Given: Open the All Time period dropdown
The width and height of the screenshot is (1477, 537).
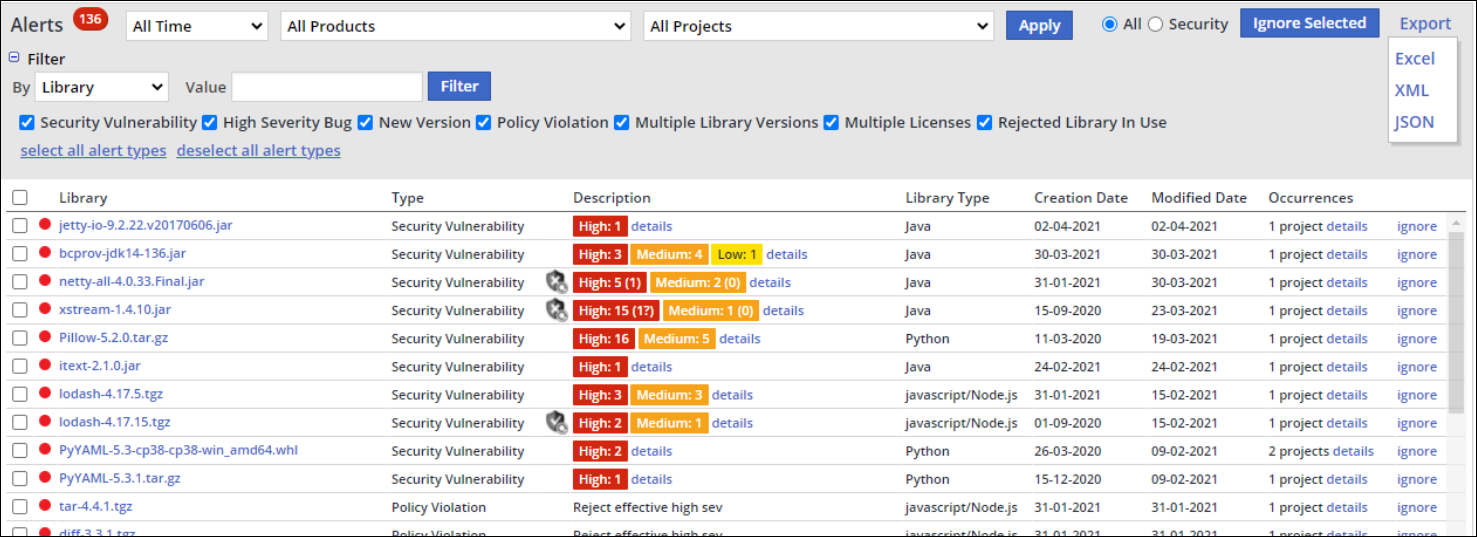Looking at the screenshot, I should click(x=197, y=26).
